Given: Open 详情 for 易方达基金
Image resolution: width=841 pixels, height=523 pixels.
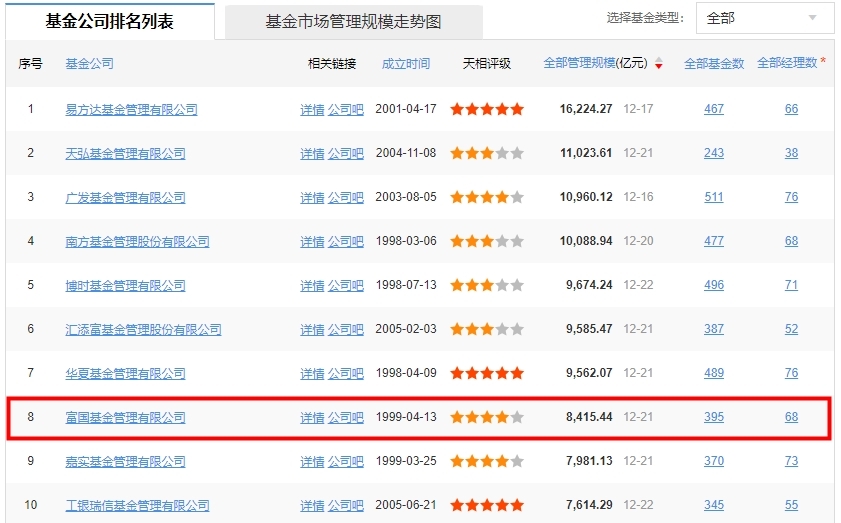Looking at the screenshot, I should coord(312,109).
